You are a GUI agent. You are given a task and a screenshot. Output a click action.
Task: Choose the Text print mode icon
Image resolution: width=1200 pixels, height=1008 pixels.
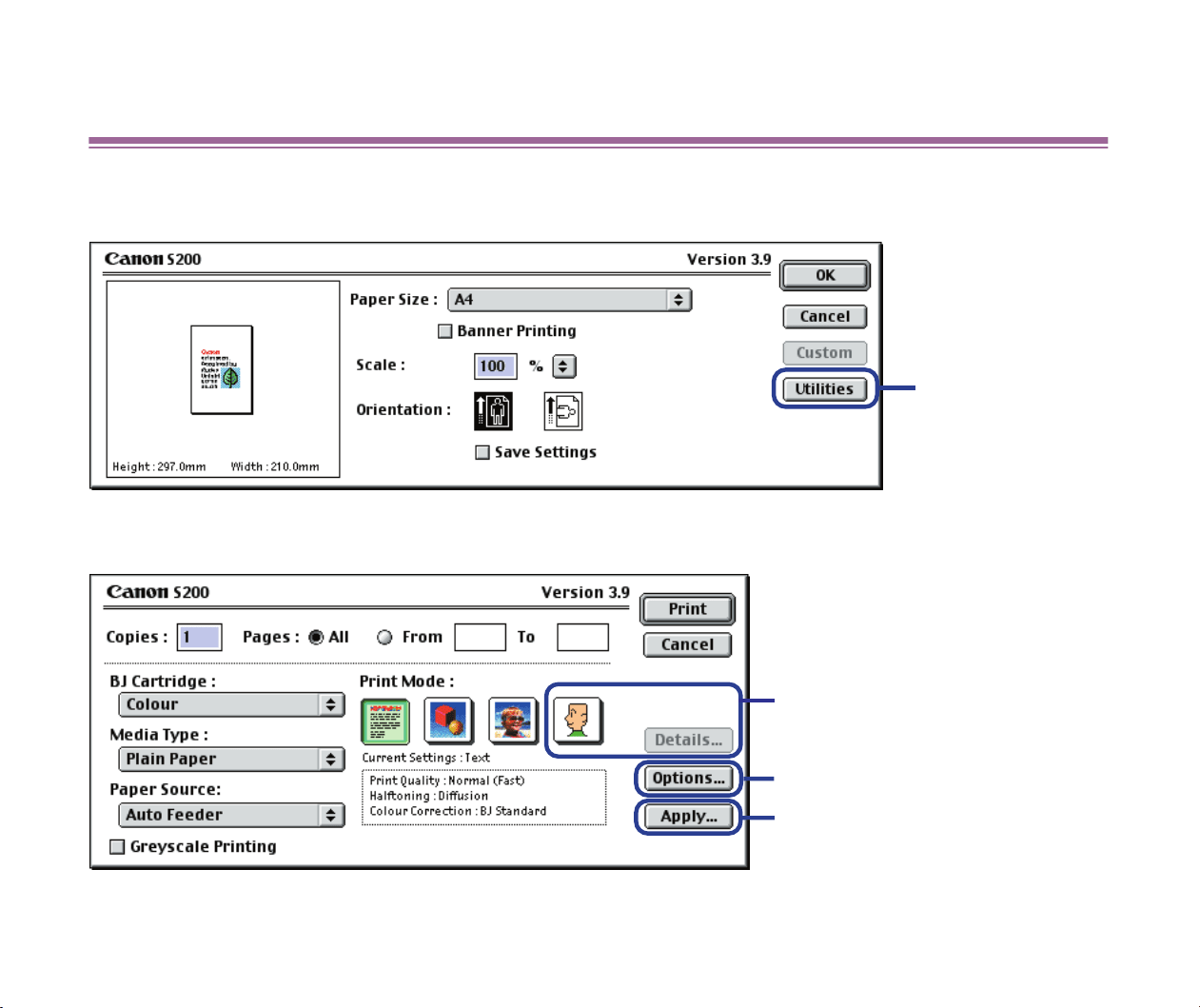(x=385, y=721)
